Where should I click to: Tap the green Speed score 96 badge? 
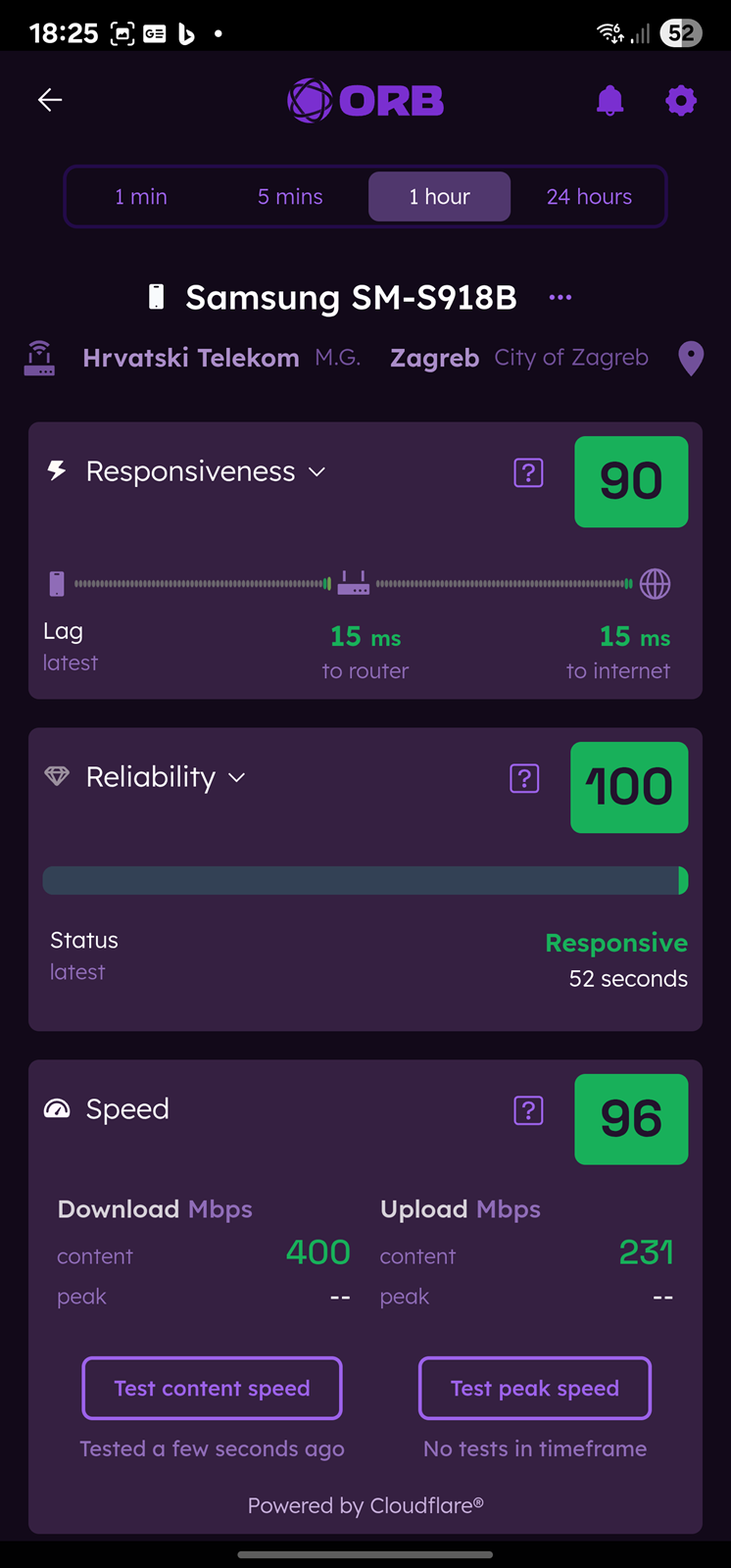click(x=631, y=1119)
